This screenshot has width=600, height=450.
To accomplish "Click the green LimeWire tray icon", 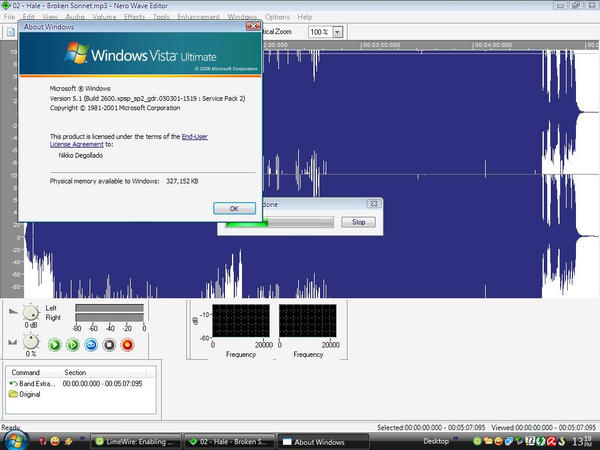I will click(x=477, y=442).
